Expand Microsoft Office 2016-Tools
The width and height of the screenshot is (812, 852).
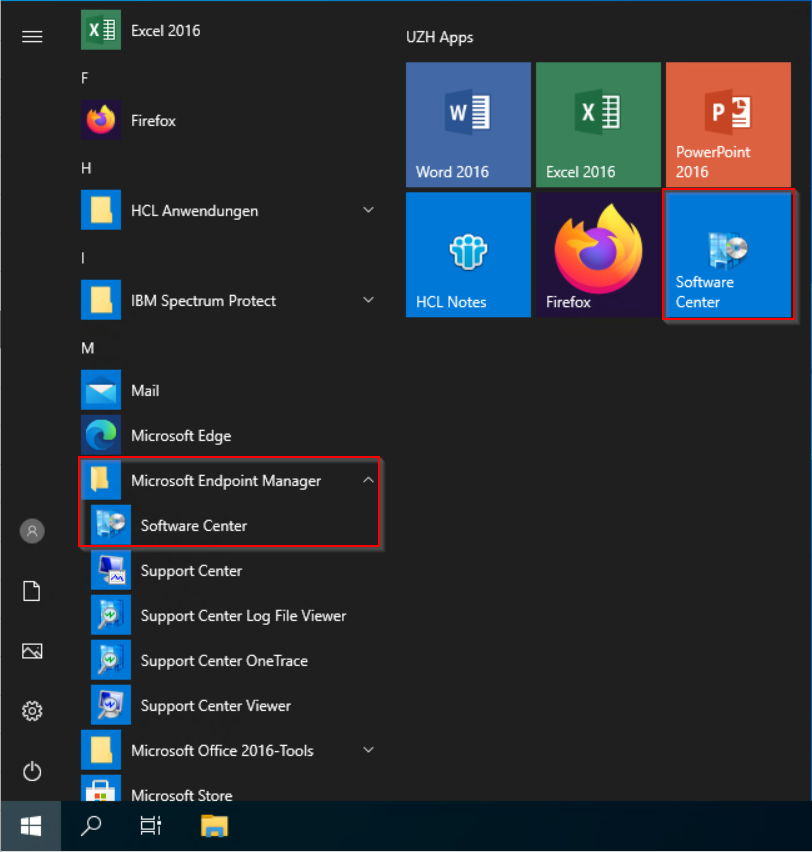[x=368, y=750]
